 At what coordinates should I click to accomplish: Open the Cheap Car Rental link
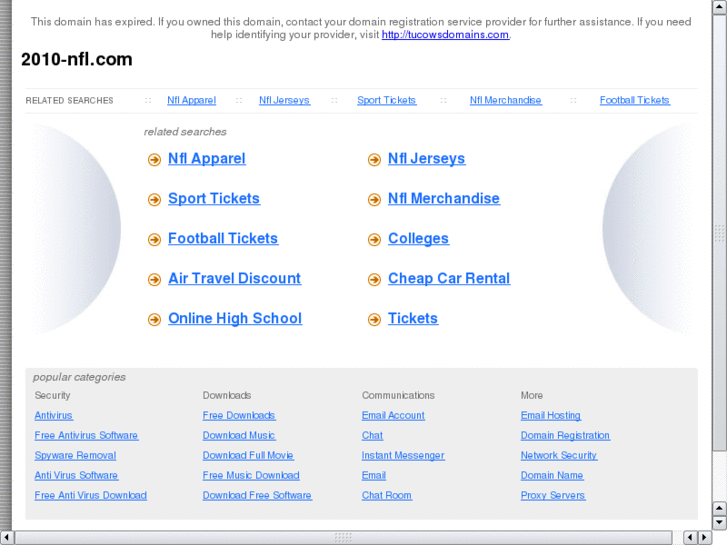pos(449,278)
